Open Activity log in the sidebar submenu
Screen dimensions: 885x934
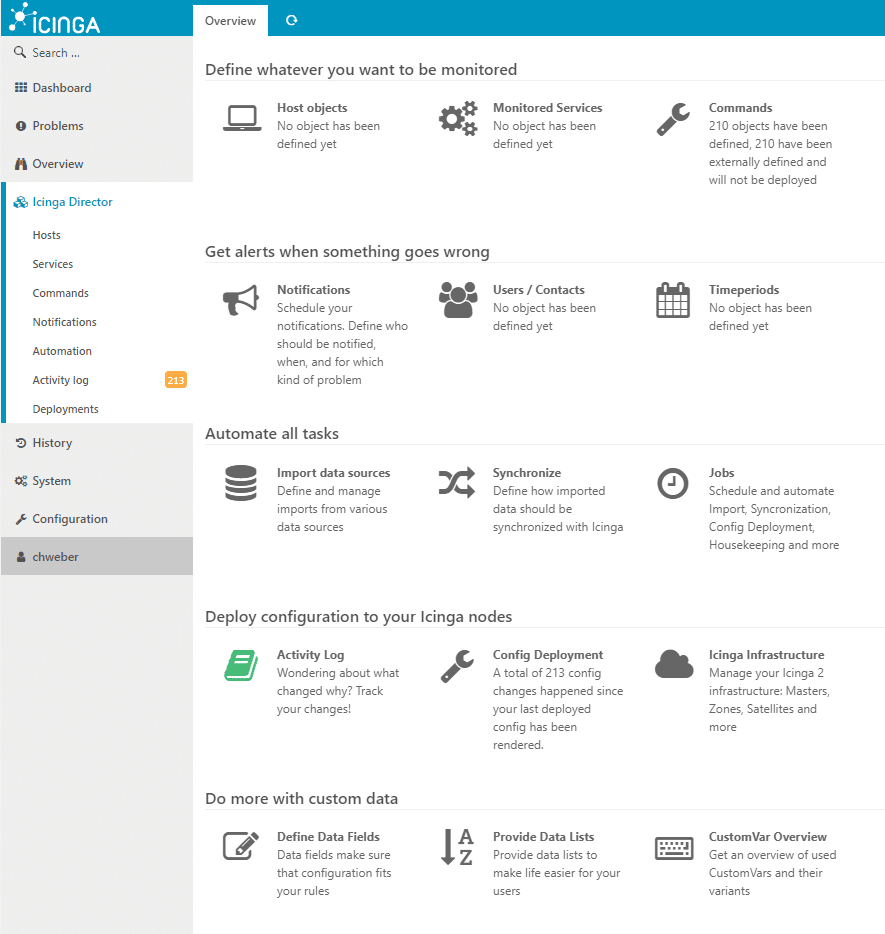(61, 380)
